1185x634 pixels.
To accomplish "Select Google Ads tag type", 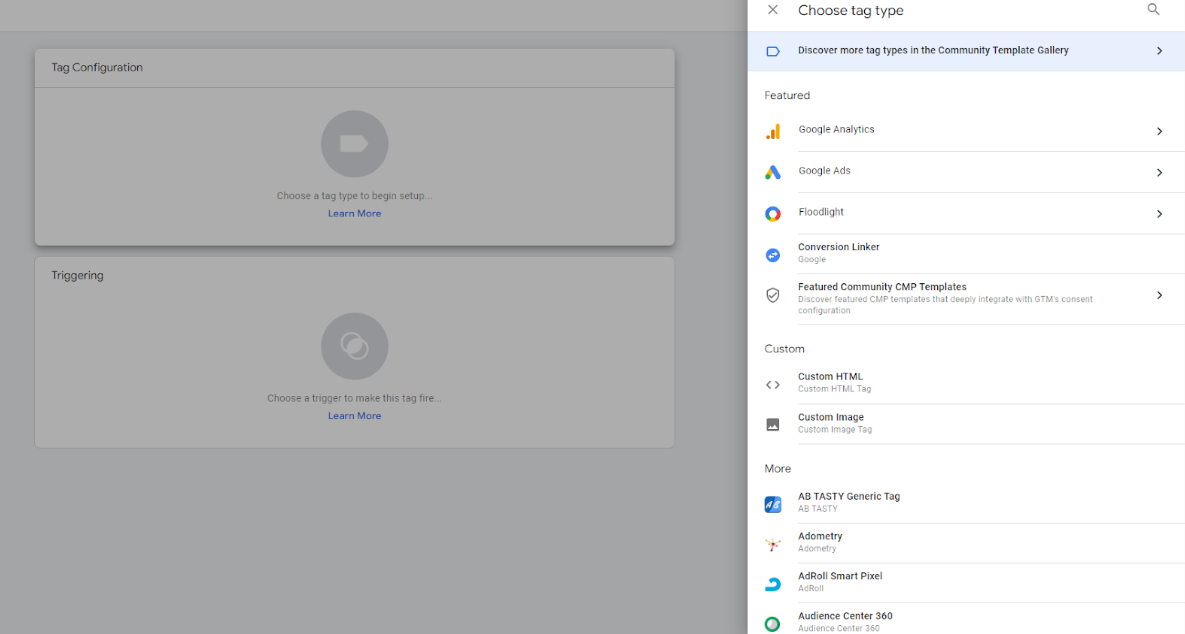I will coord(967,172).
